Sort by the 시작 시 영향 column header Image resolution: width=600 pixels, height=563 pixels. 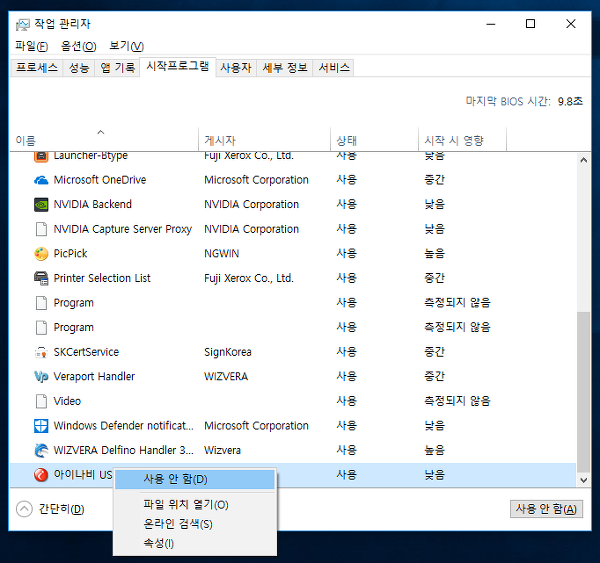462,140
